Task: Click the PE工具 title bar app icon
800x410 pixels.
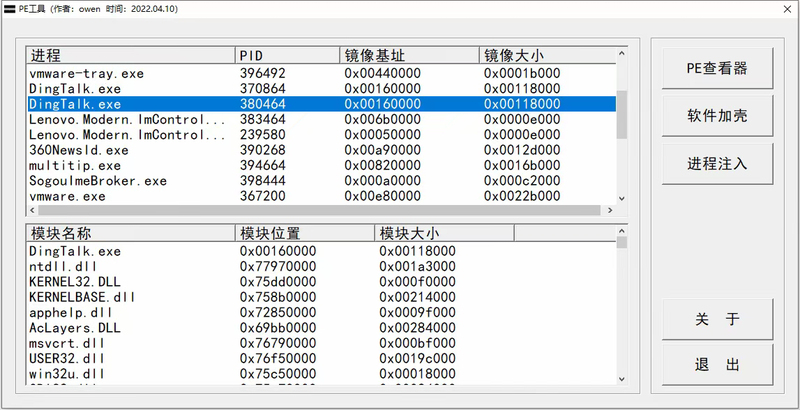Action: point(9,9)
